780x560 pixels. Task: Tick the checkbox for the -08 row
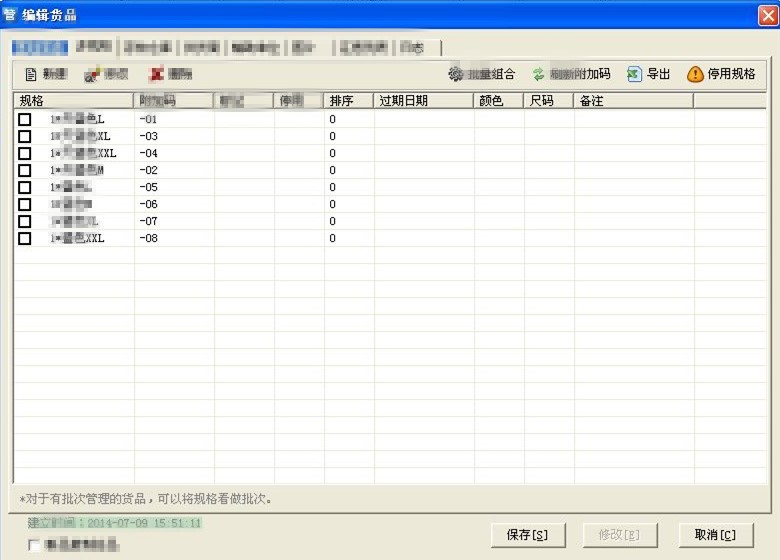tap(25, 238)
